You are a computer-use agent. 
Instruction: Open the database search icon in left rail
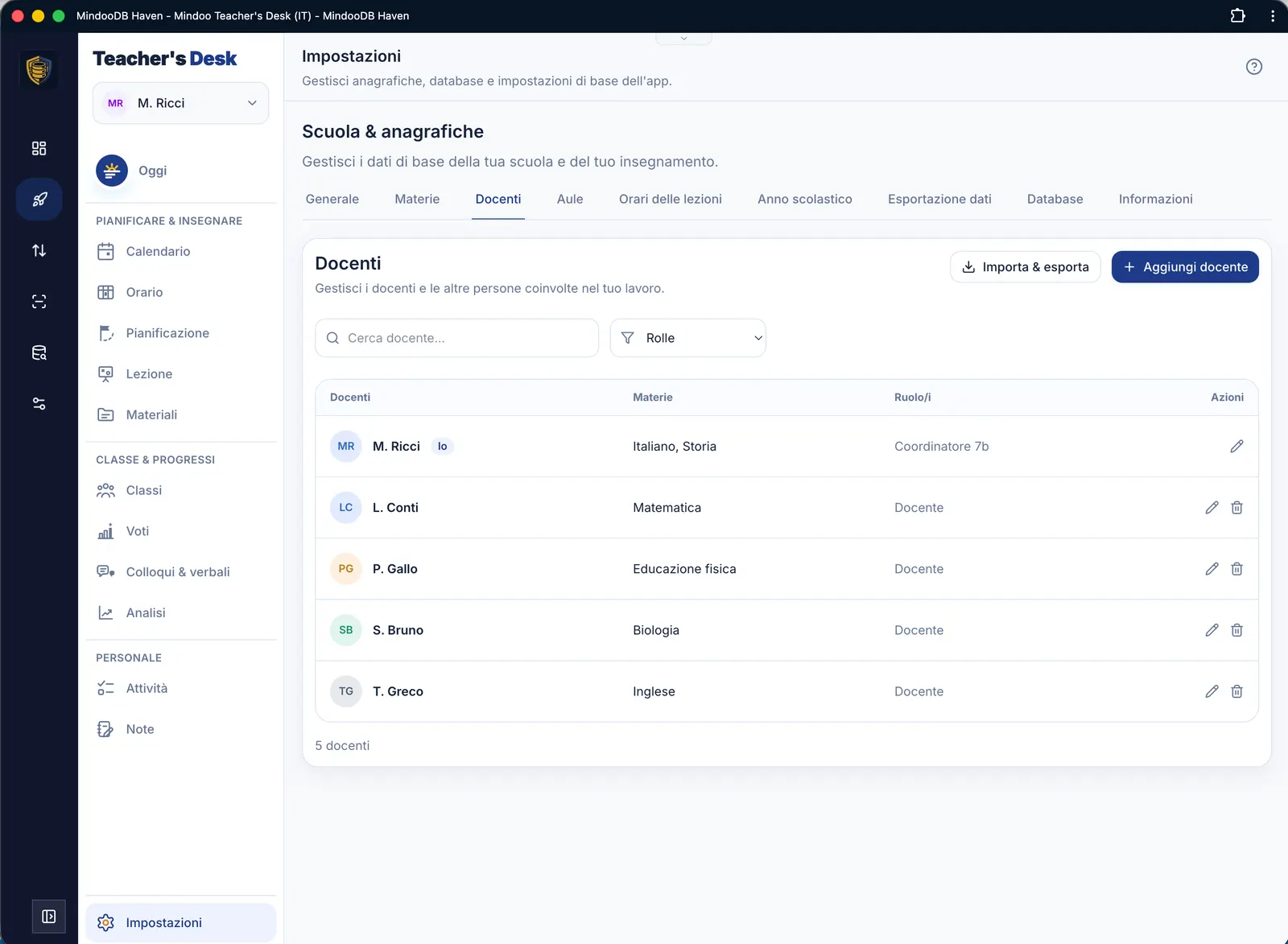pos(39,352)
